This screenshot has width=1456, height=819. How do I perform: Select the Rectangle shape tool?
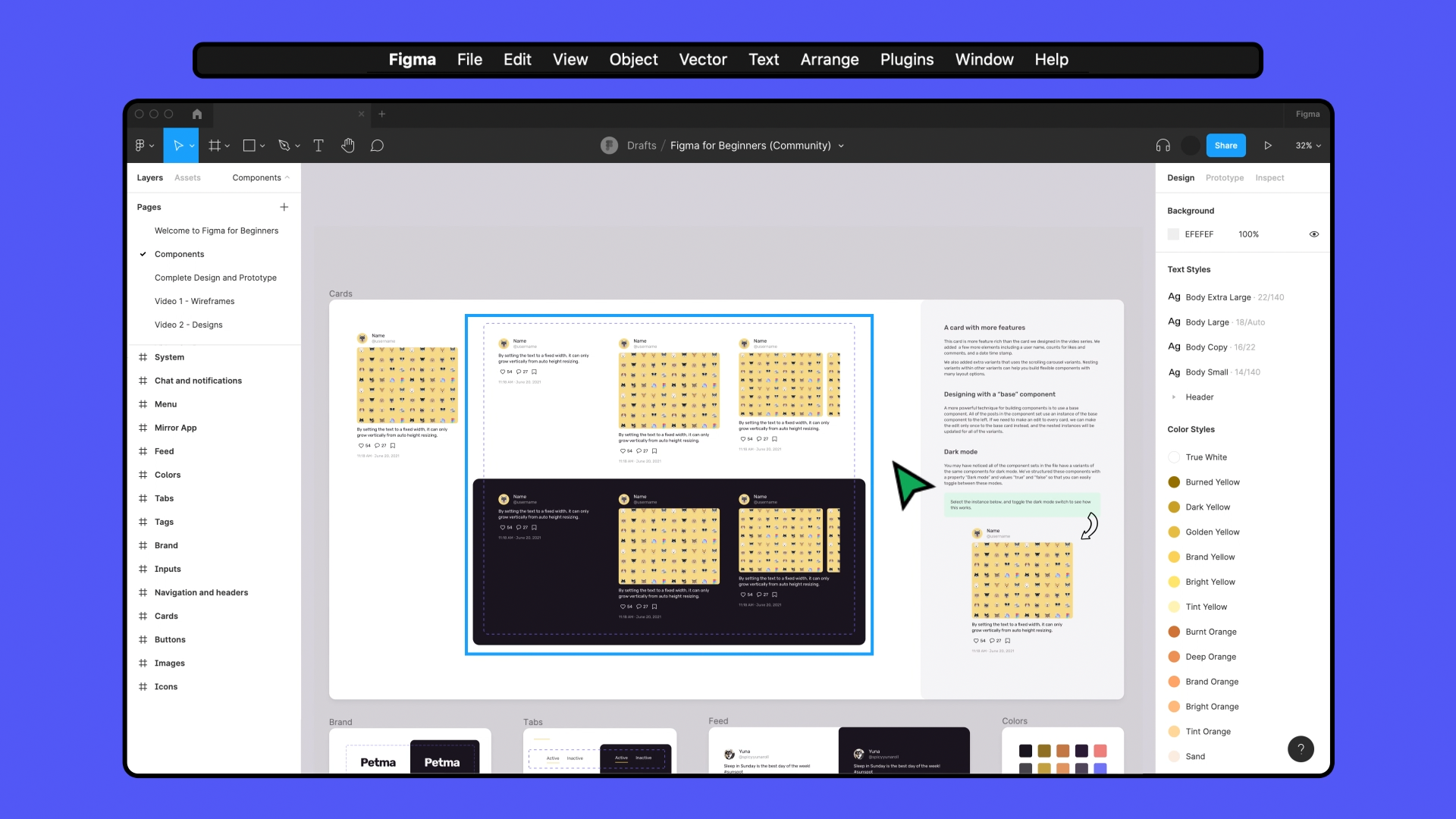coord(249,146)
